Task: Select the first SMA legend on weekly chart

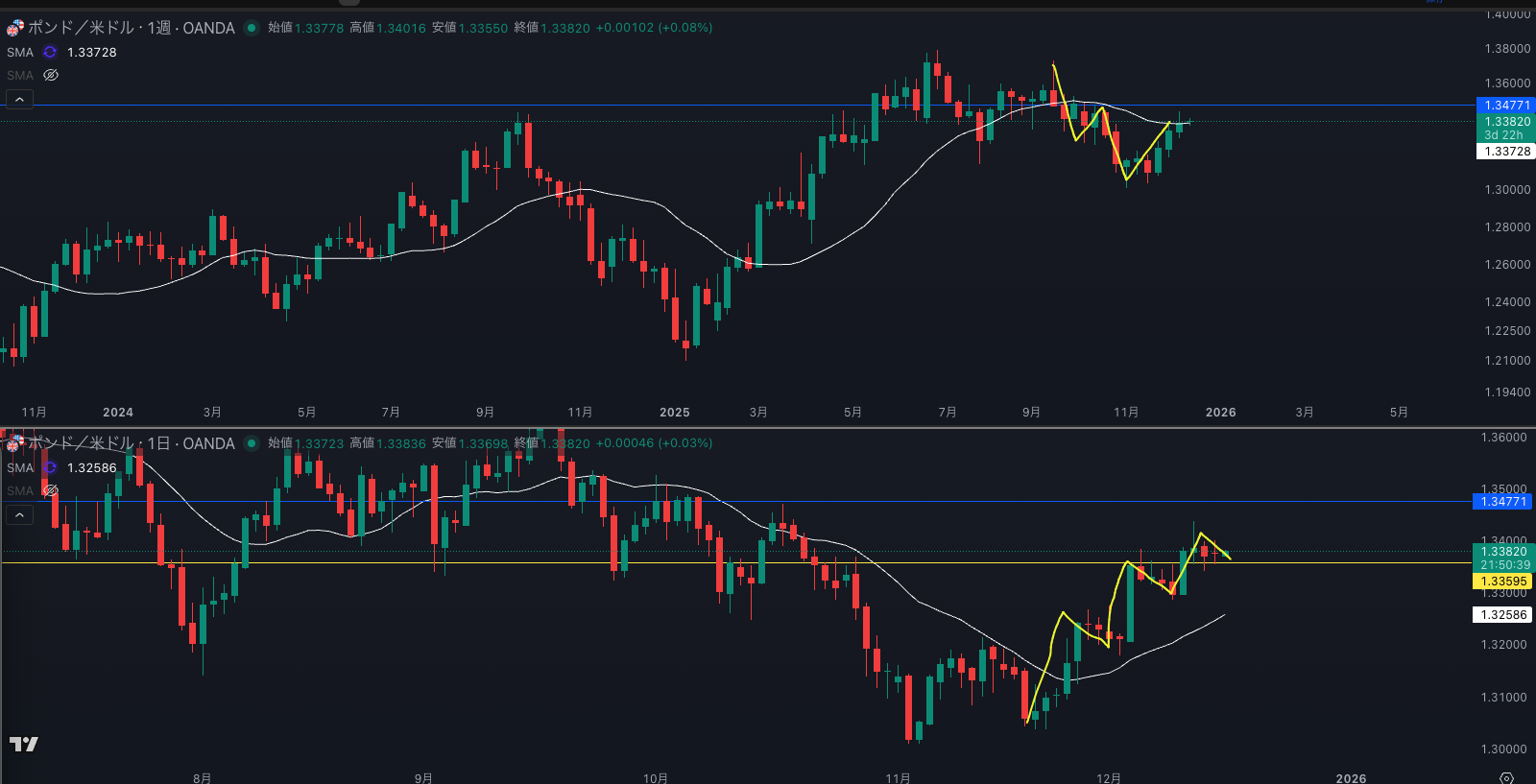Action: point(20,53)
